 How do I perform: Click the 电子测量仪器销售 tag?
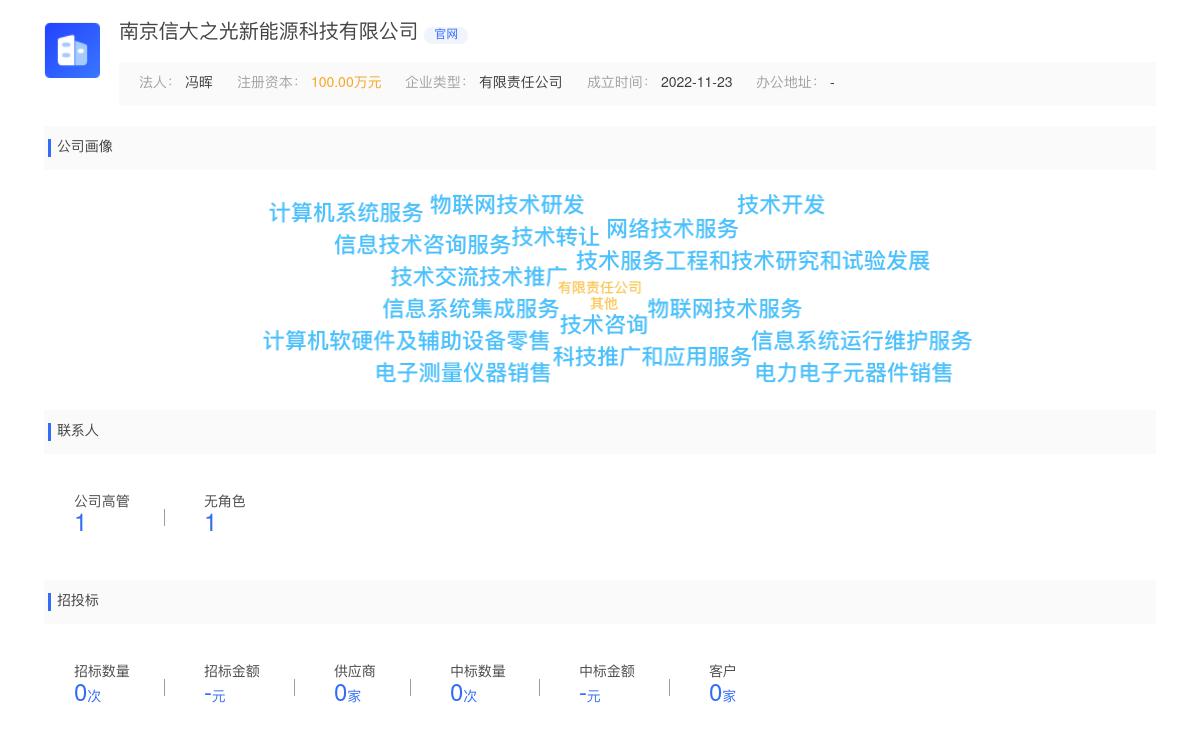(463, 373)
